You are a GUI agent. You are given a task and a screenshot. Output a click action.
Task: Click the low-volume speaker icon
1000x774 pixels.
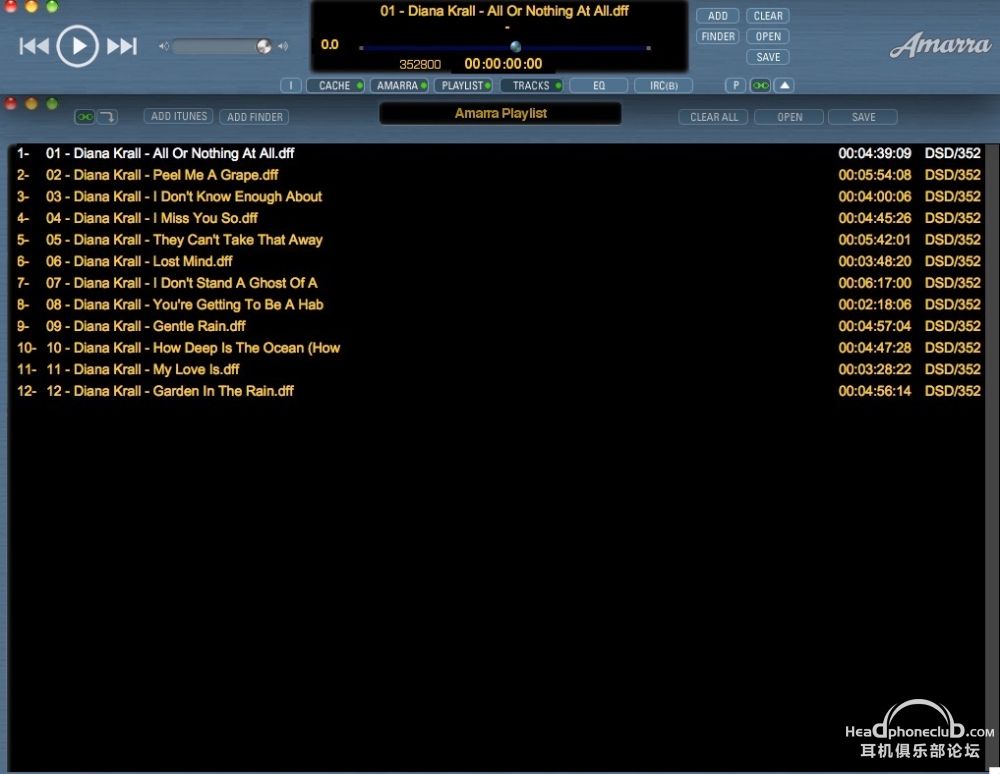164,46
